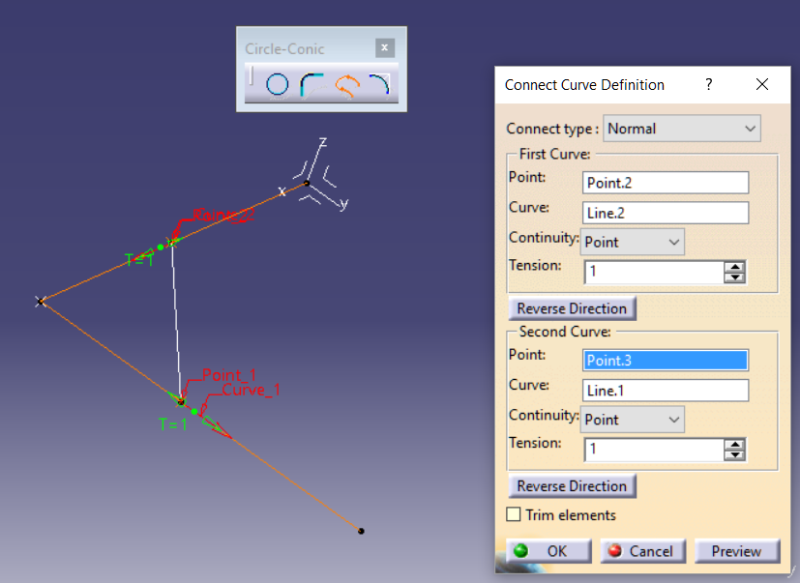The image size is (800, 583).
Task: Confirm with the OK button
Action: pyautogui.click(x=547, y=551)
